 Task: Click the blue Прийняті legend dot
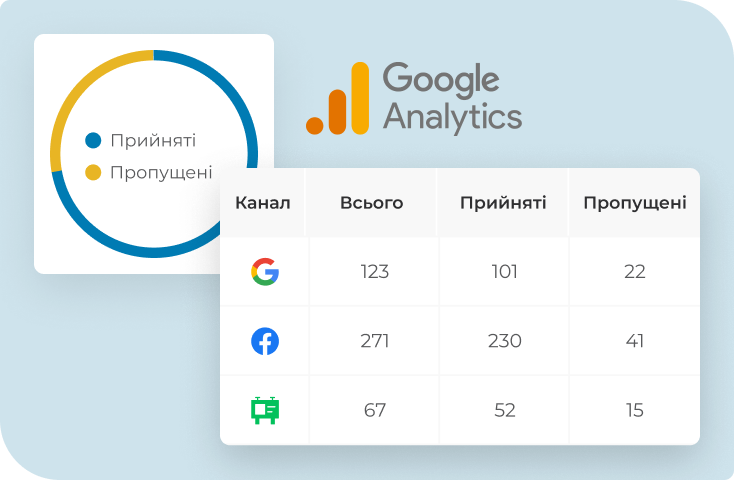click(93, 140)
